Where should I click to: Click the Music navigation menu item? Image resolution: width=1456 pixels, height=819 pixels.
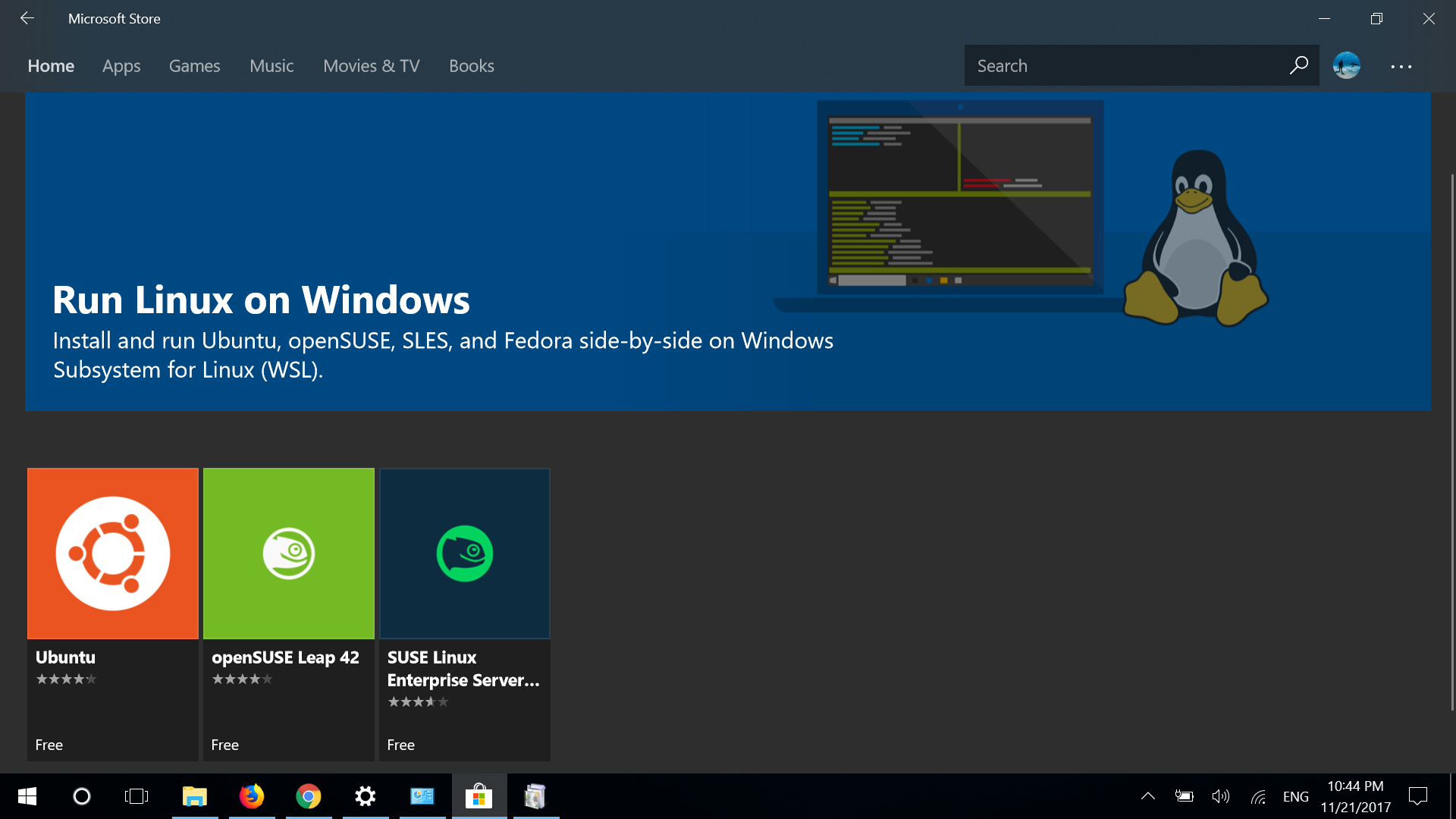(x=271, y=65)
